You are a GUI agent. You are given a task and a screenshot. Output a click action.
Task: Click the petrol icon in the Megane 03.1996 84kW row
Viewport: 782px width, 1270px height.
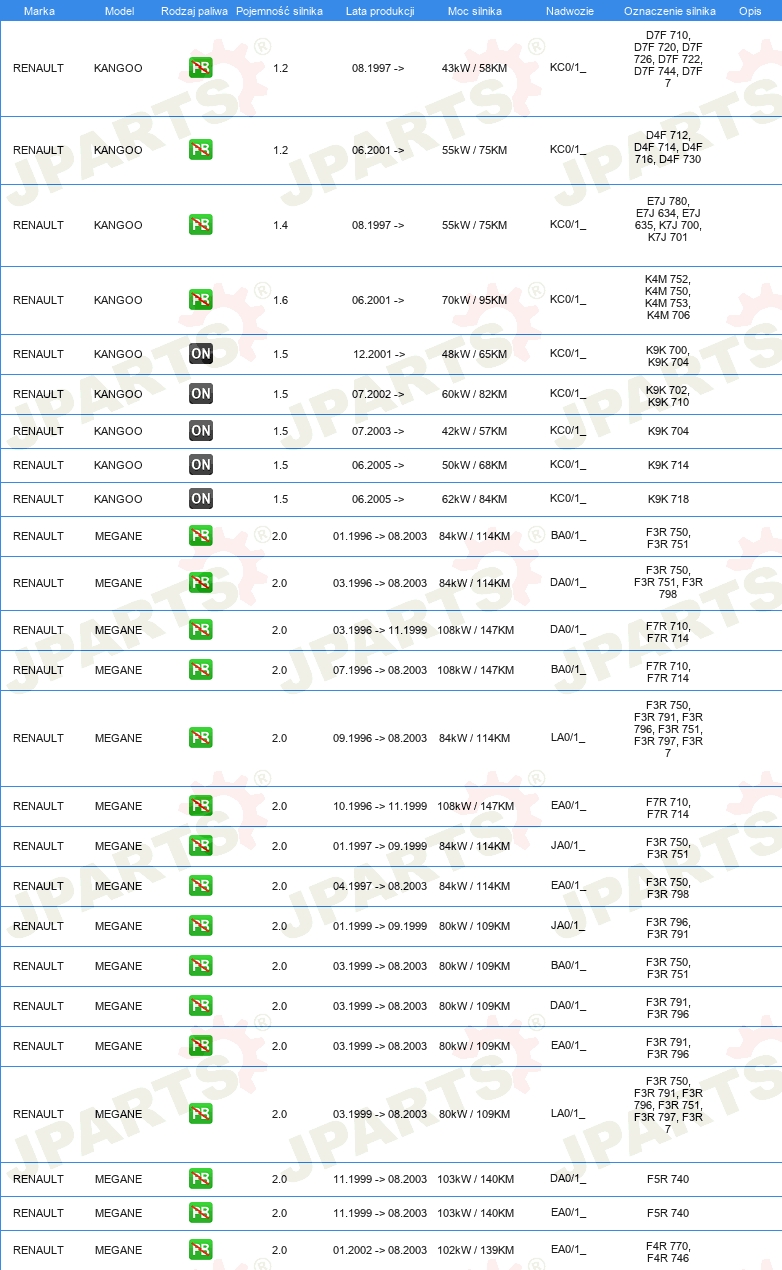point(201,583)
